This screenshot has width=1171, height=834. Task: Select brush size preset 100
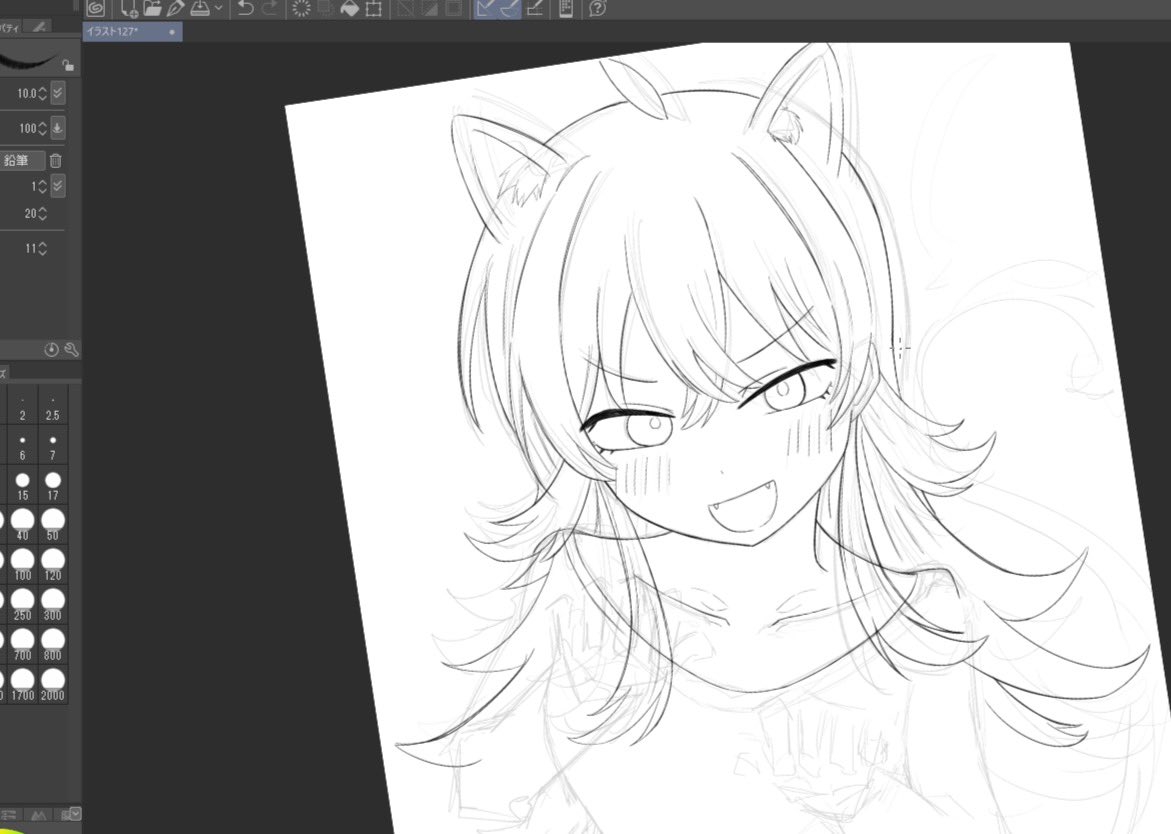tap(22, 565)
